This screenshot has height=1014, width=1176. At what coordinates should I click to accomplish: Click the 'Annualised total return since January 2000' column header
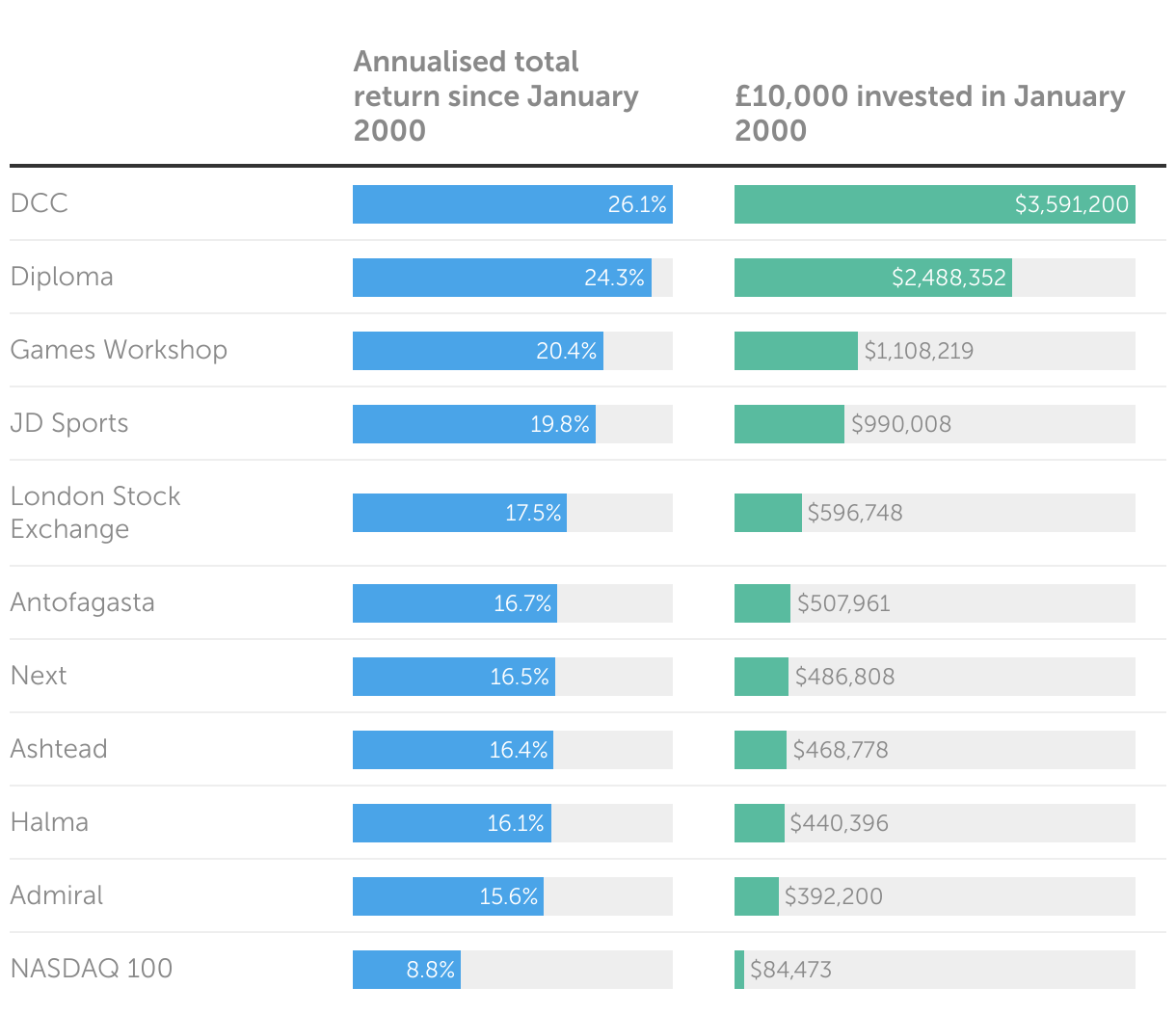click(495, 95)
